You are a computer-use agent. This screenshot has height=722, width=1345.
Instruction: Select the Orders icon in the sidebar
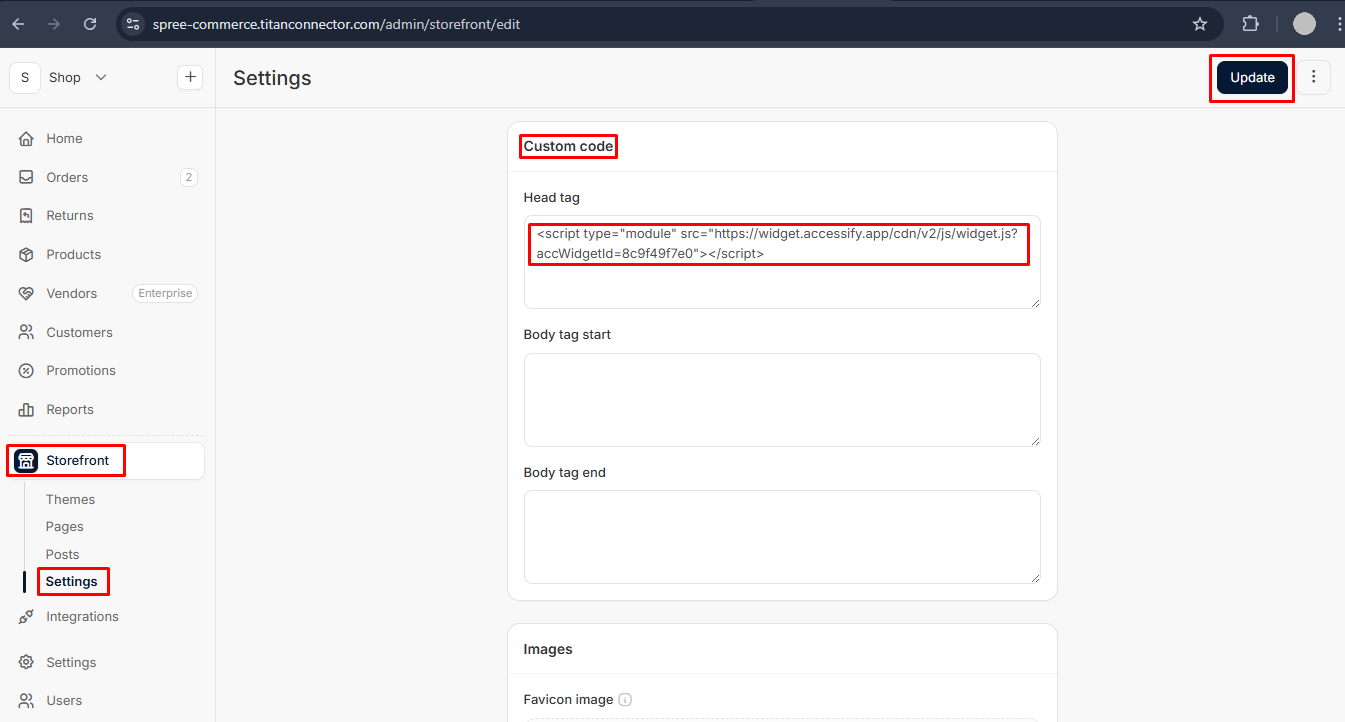point(27,177)
